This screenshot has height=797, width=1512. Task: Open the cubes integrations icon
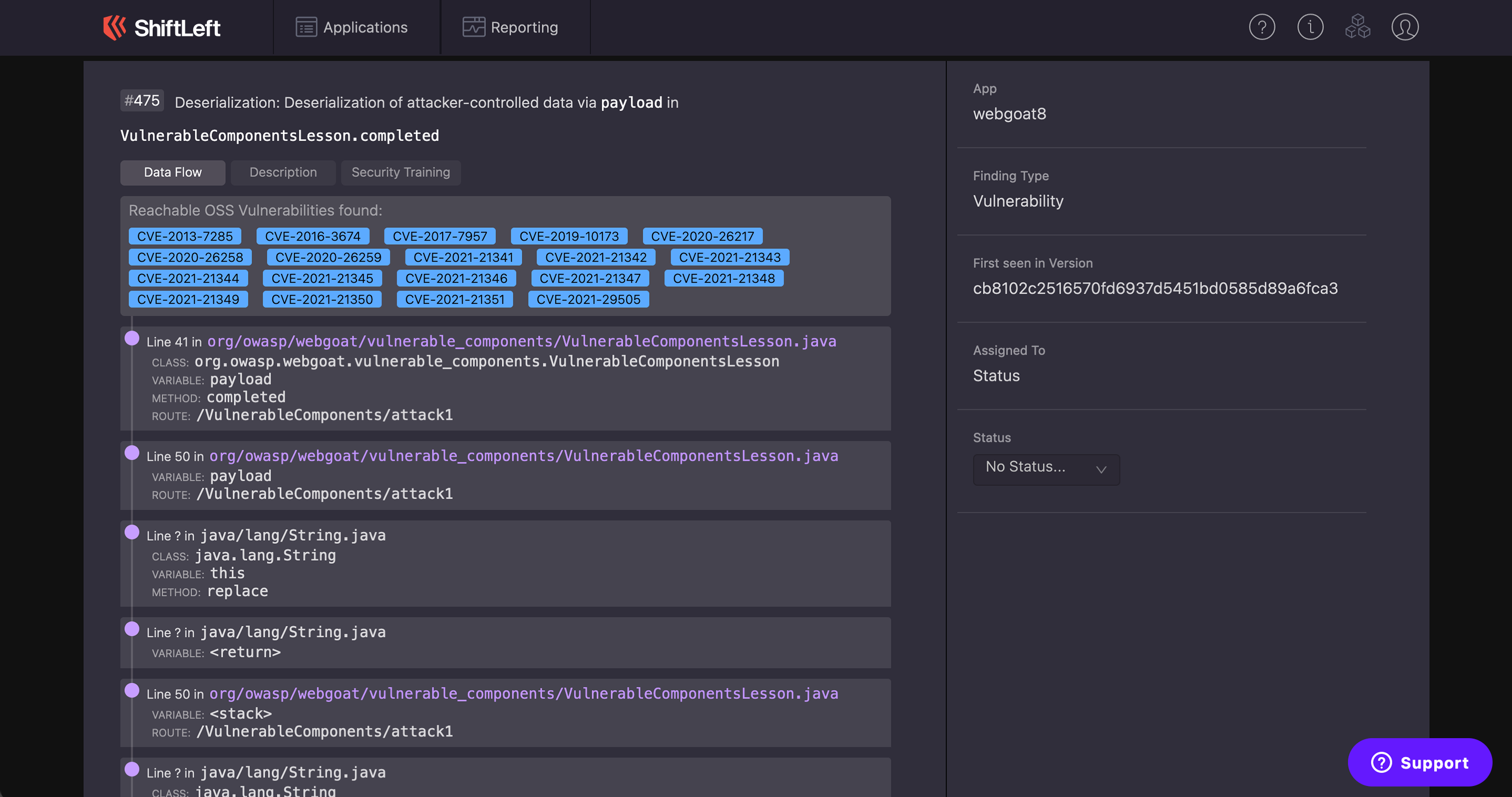pos(1357,27)
